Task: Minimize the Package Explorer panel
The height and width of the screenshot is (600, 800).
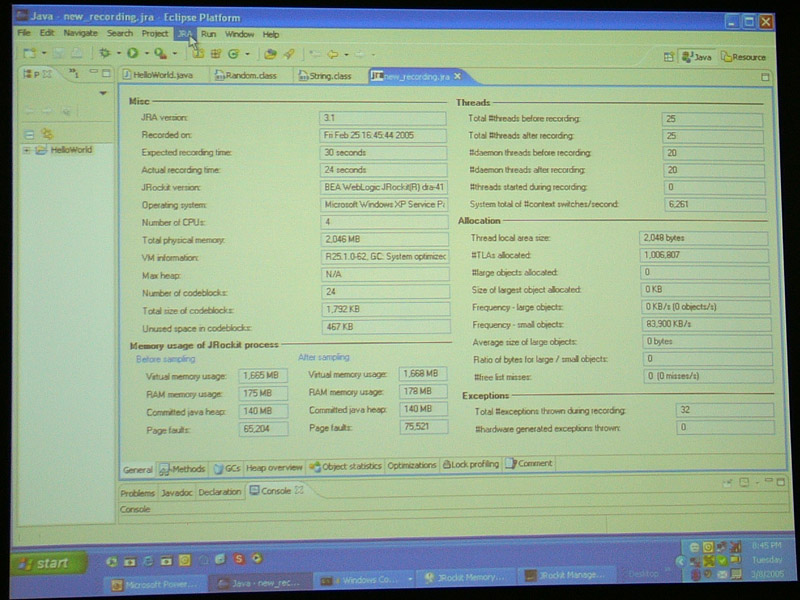Action: pos(93,72)
